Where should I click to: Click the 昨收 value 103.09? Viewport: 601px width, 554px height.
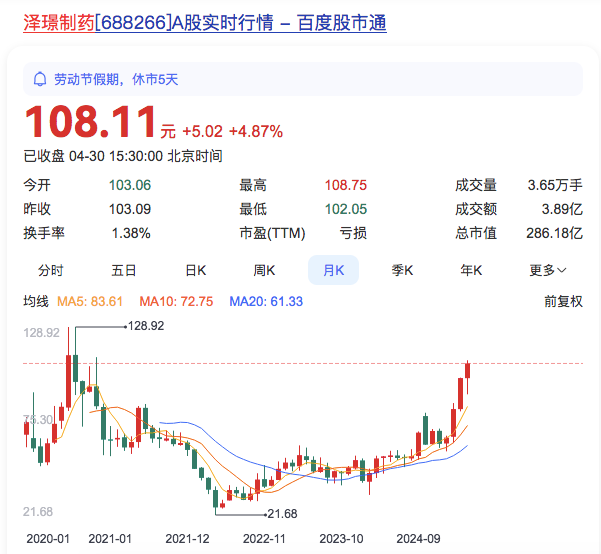[x=130, y=209]
